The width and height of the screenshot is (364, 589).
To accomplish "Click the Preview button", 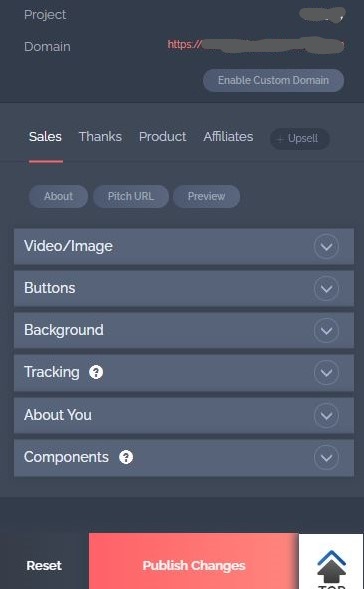I will click(206, 196).
